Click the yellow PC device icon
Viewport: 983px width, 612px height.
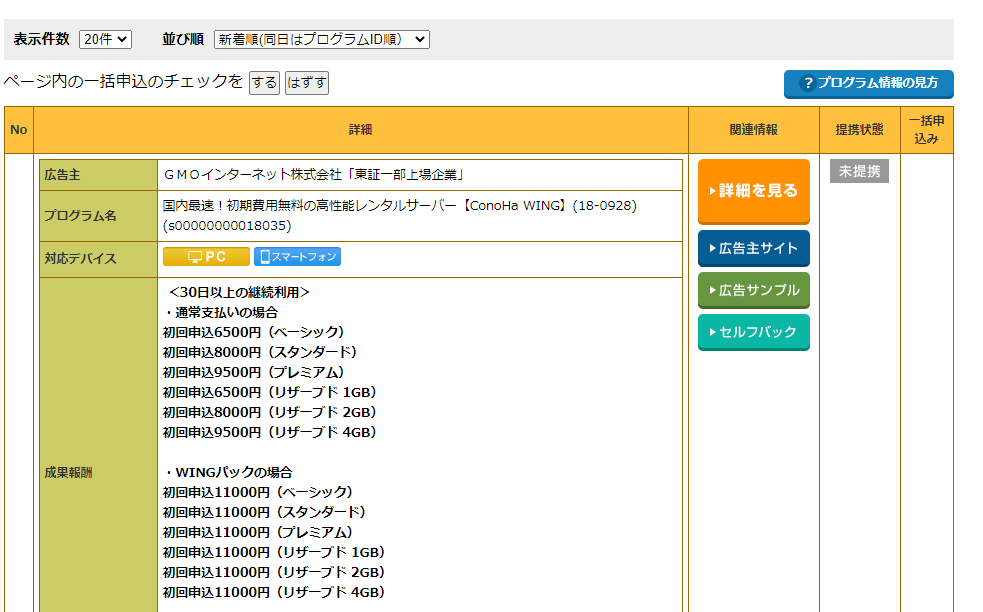205,257
